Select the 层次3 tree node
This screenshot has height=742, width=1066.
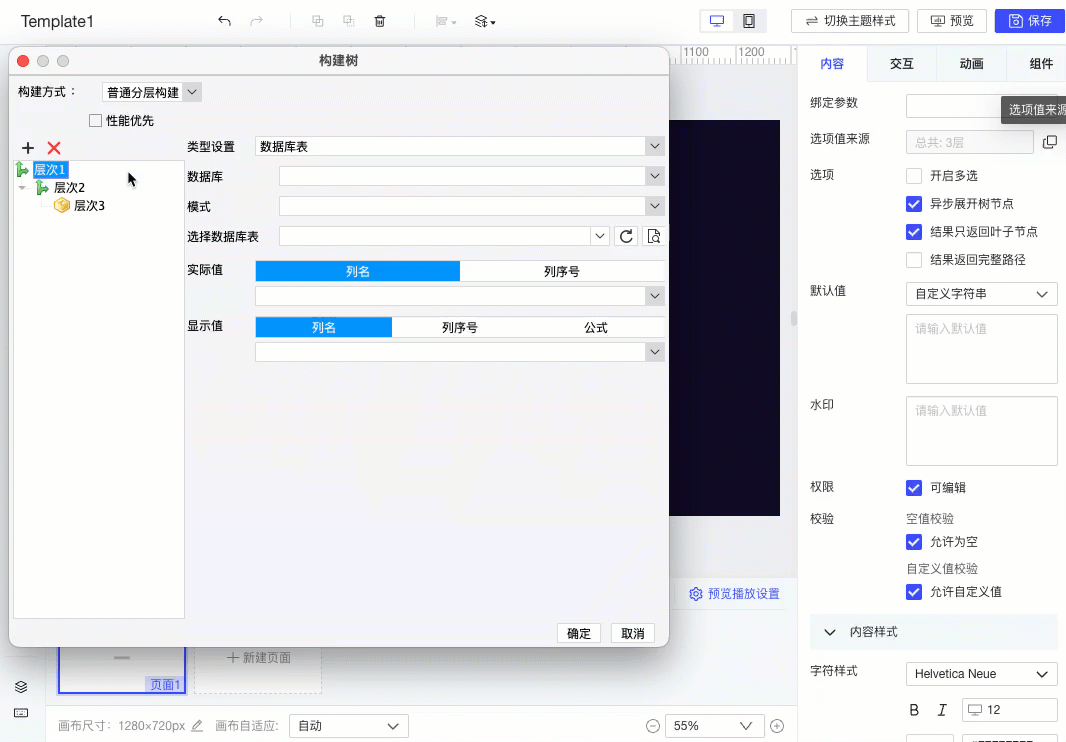[x=89, y=205]
